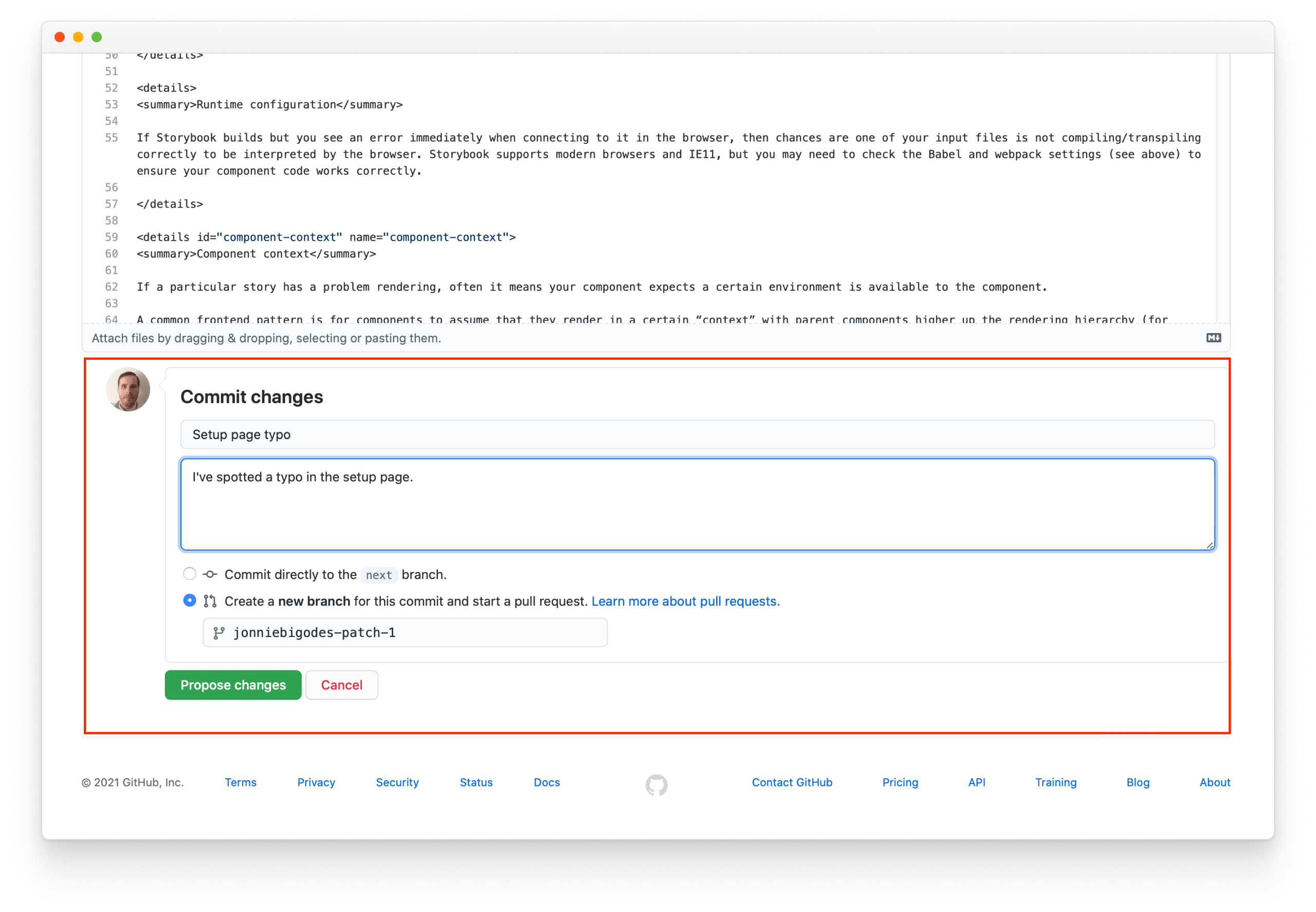Open the Terms link in the footer
Image resolution: width=1316 pixels, height=912 pixels.
pos(240,782)
